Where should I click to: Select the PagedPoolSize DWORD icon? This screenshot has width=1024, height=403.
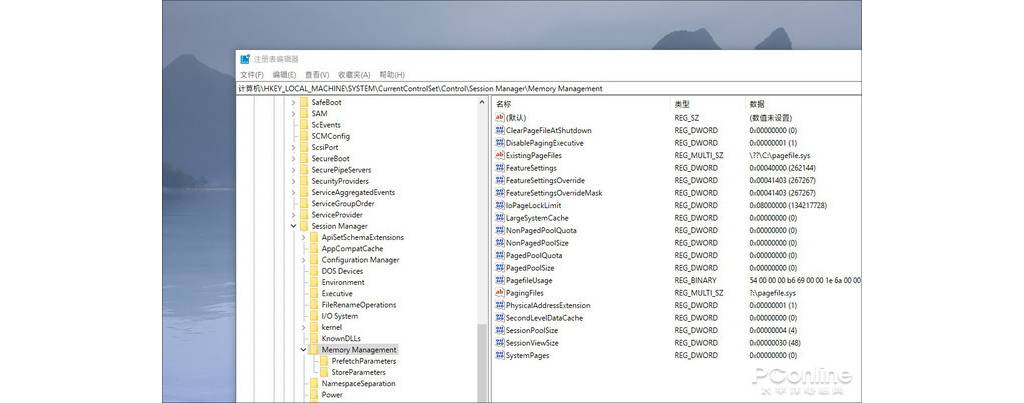pos(500,268)
